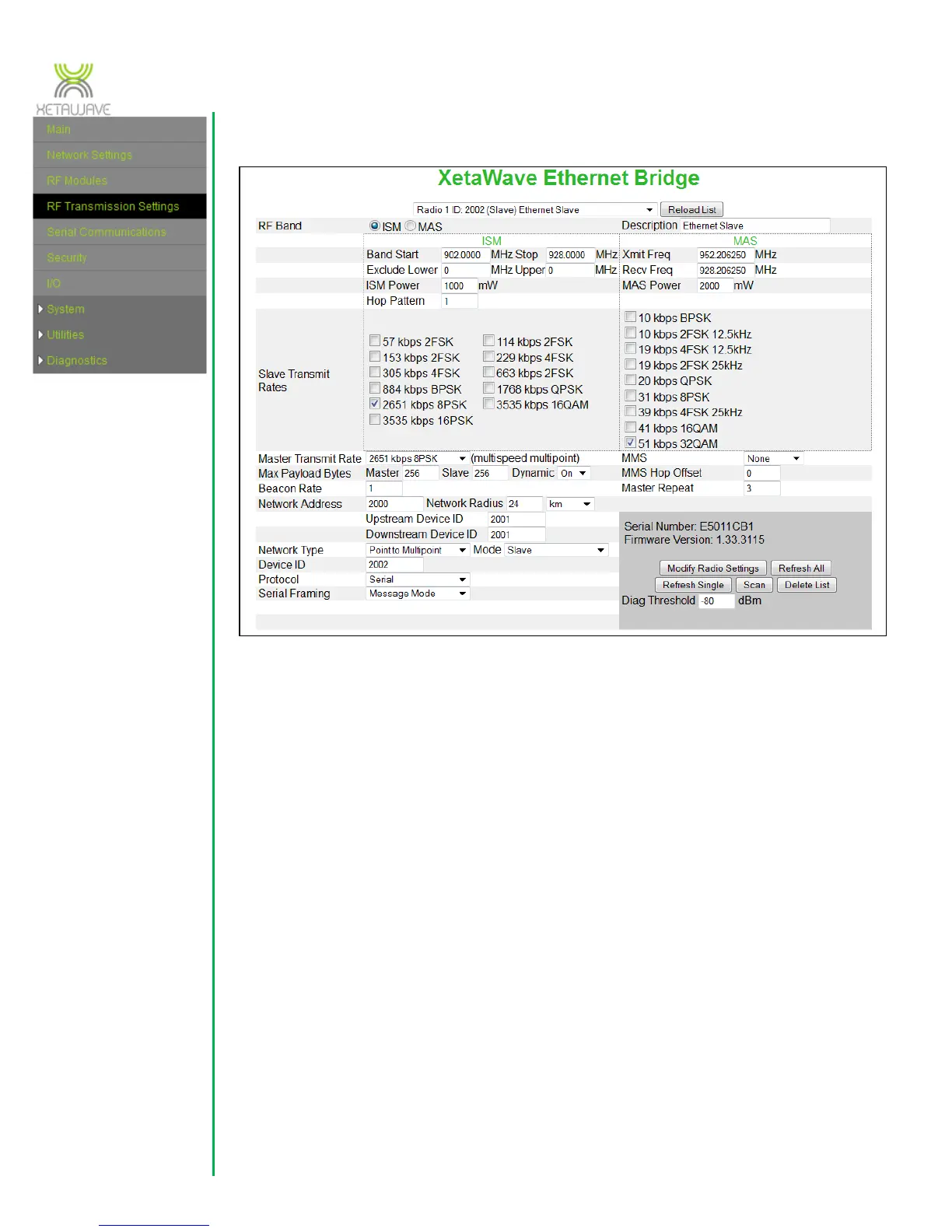Viewport: 952px width, 1232px height.
Task: Tick the 41 kbps 16QAM checkbox
Action: point(631,427)
